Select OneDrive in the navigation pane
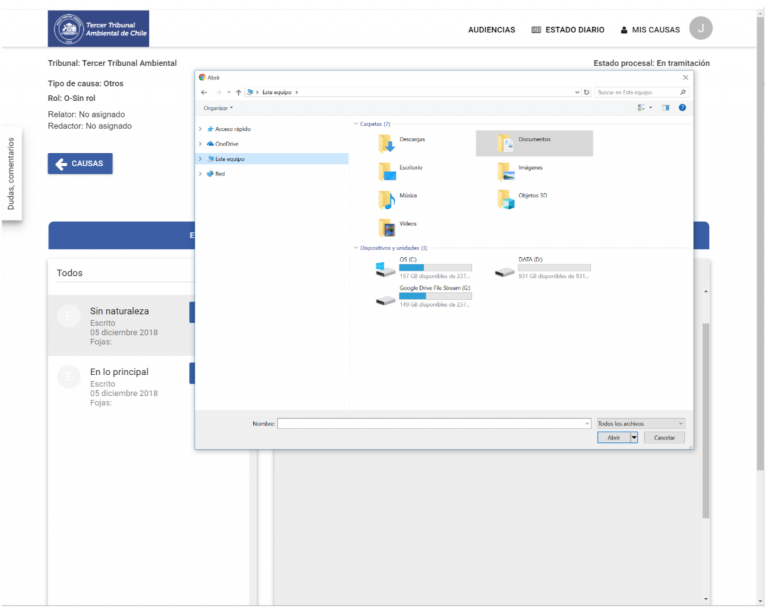 point(226,144)
